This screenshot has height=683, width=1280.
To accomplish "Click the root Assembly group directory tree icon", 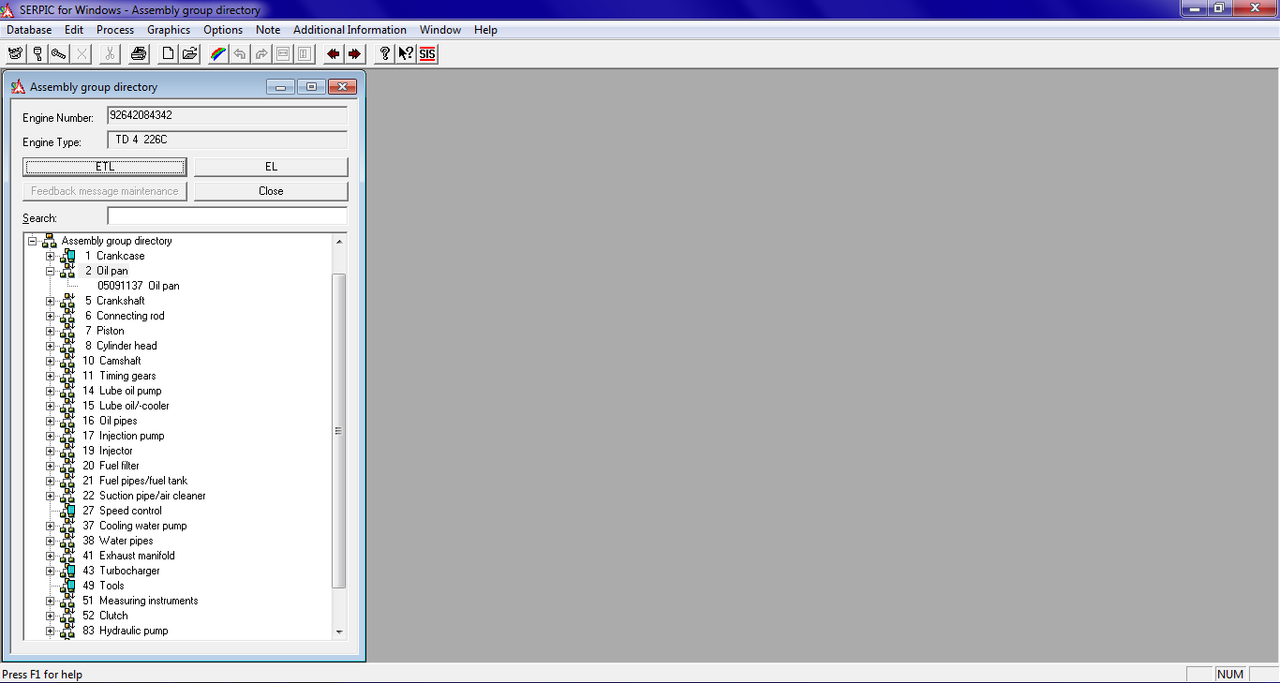I will pos(48,241).
